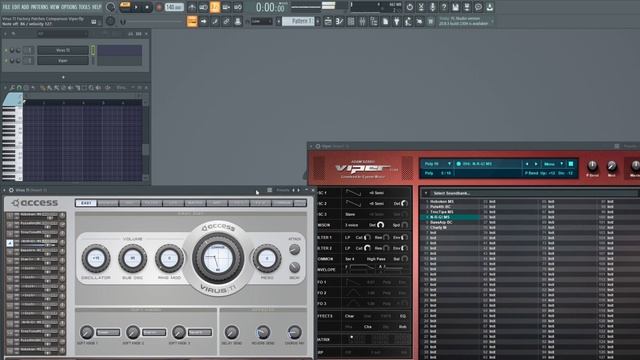Click the page icon in view toolbar
This screenshot has height=360, width=640.
385,22
